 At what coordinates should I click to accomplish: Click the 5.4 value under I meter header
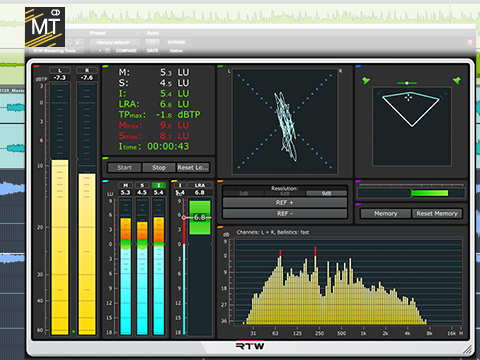(x=159, y=192)
